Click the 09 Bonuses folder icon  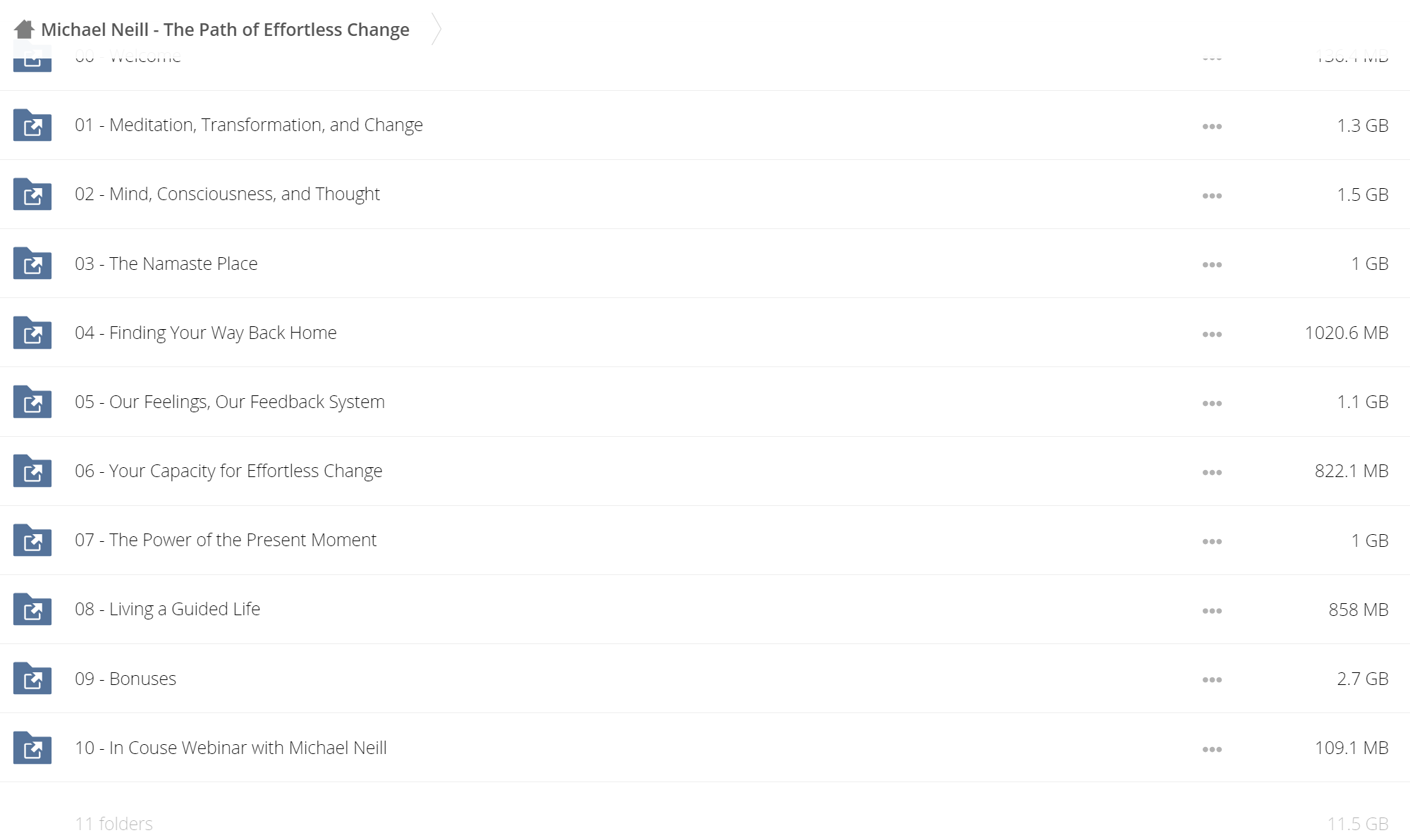tap(32, 679)
